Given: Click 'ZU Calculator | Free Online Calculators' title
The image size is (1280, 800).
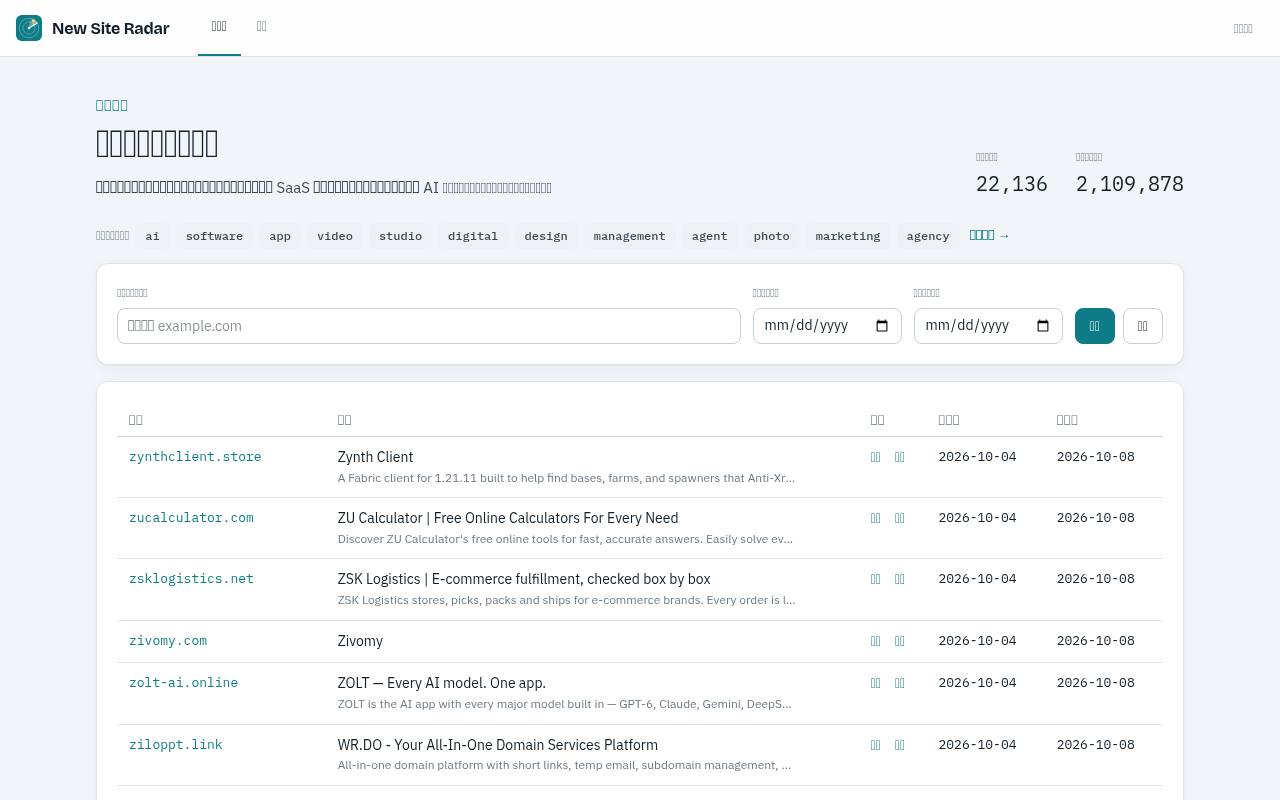Looking at the screenshot, I should (x=508, y=518).
